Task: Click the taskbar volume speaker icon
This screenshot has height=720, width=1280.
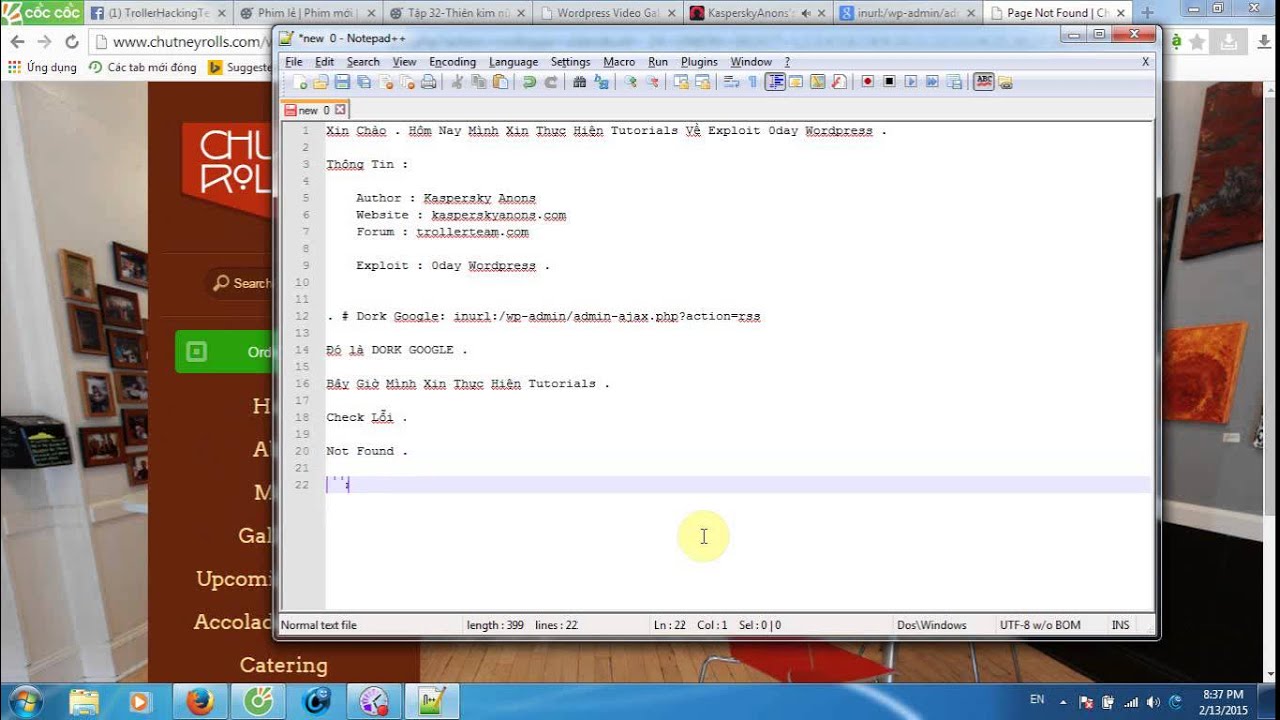Action: click(x=1153, y=702)
